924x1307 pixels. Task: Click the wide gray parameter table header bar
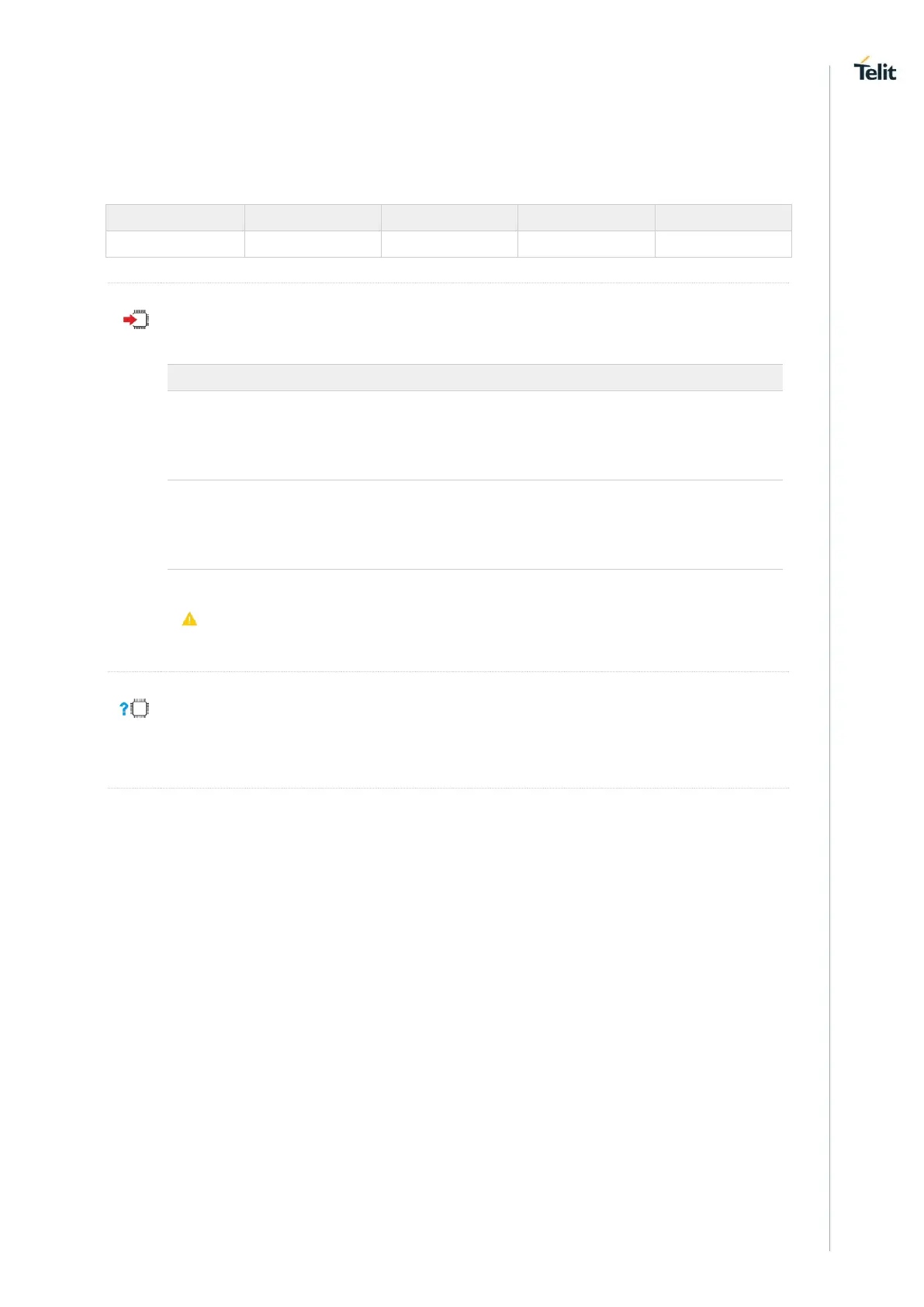click(x=475, y=378)
